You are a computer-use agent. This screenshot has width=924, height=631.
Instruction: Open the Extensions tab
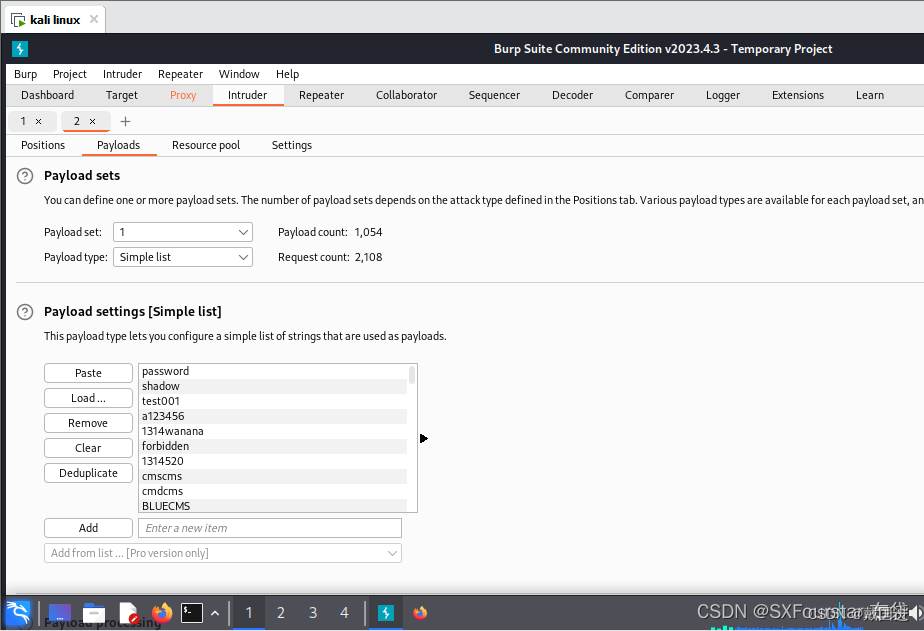point(798,95)
